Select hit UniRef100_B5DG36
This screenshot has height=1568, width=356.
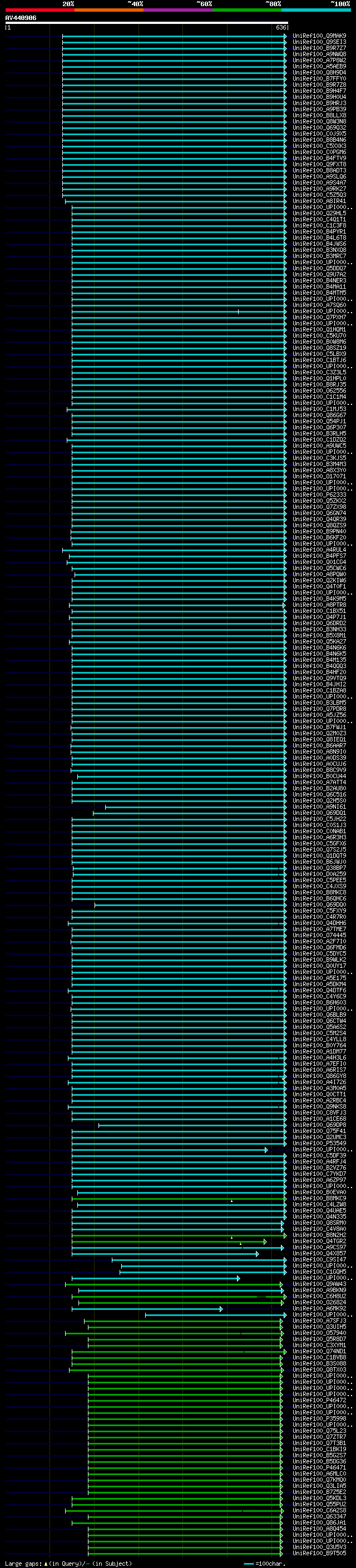click(x=319, y=1461)
